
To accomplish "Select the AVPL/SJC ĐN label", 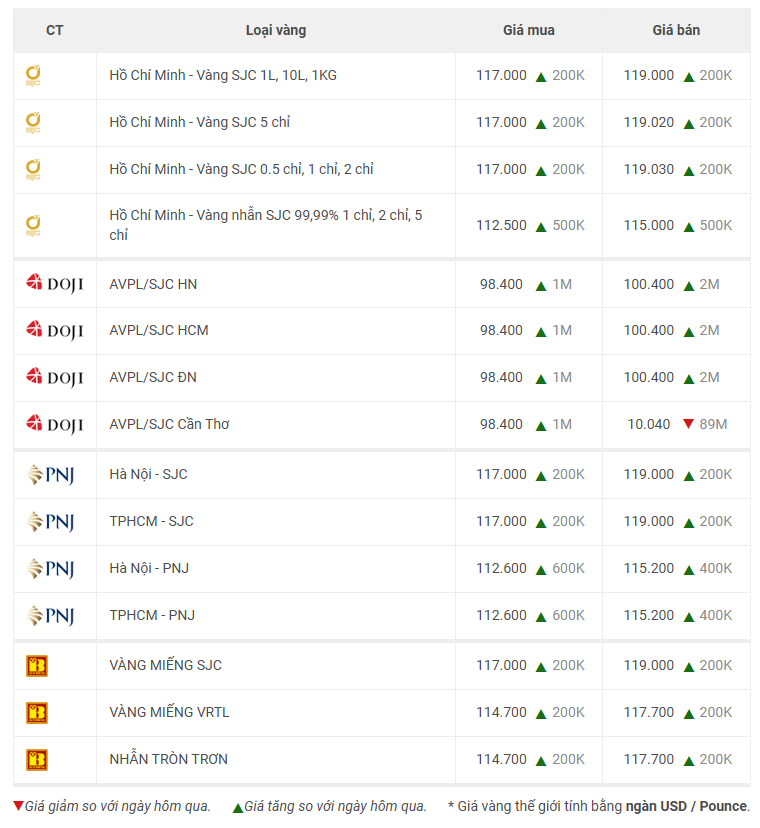I will [153, 378].
